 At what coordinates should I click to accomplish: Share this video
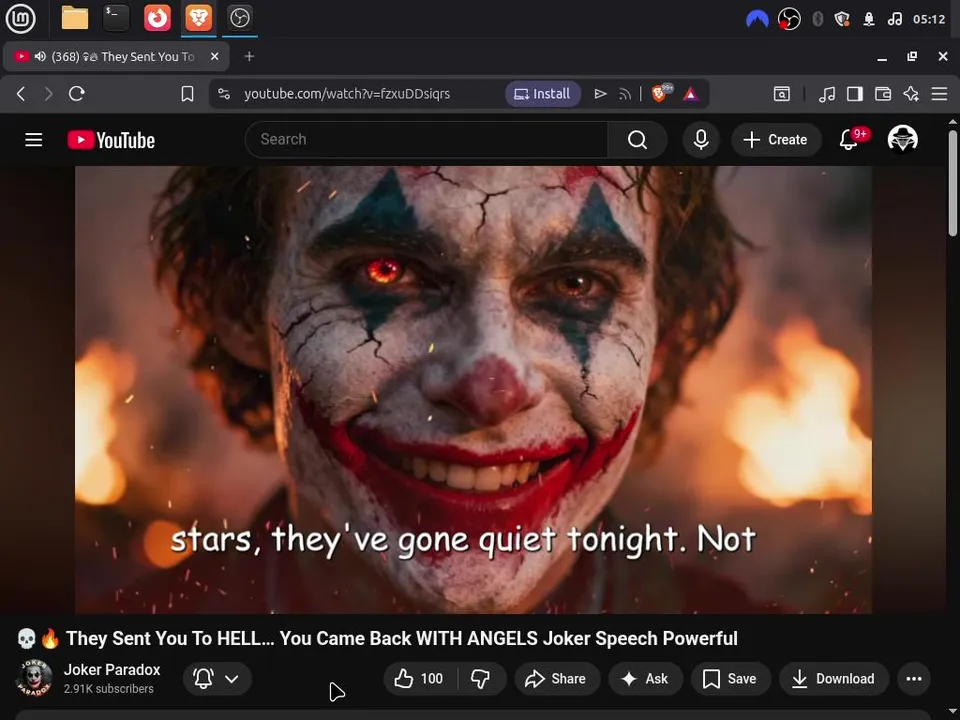557,678
